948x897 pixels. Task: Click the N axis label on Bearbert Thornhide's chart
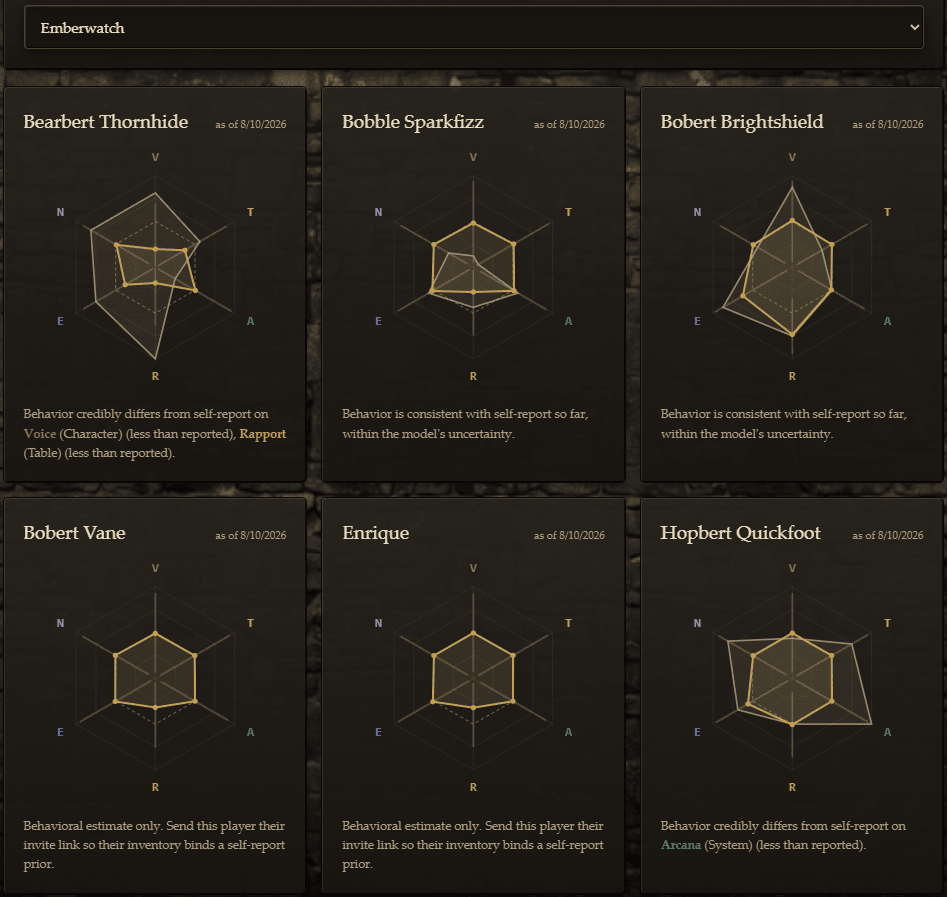[60, 212]
